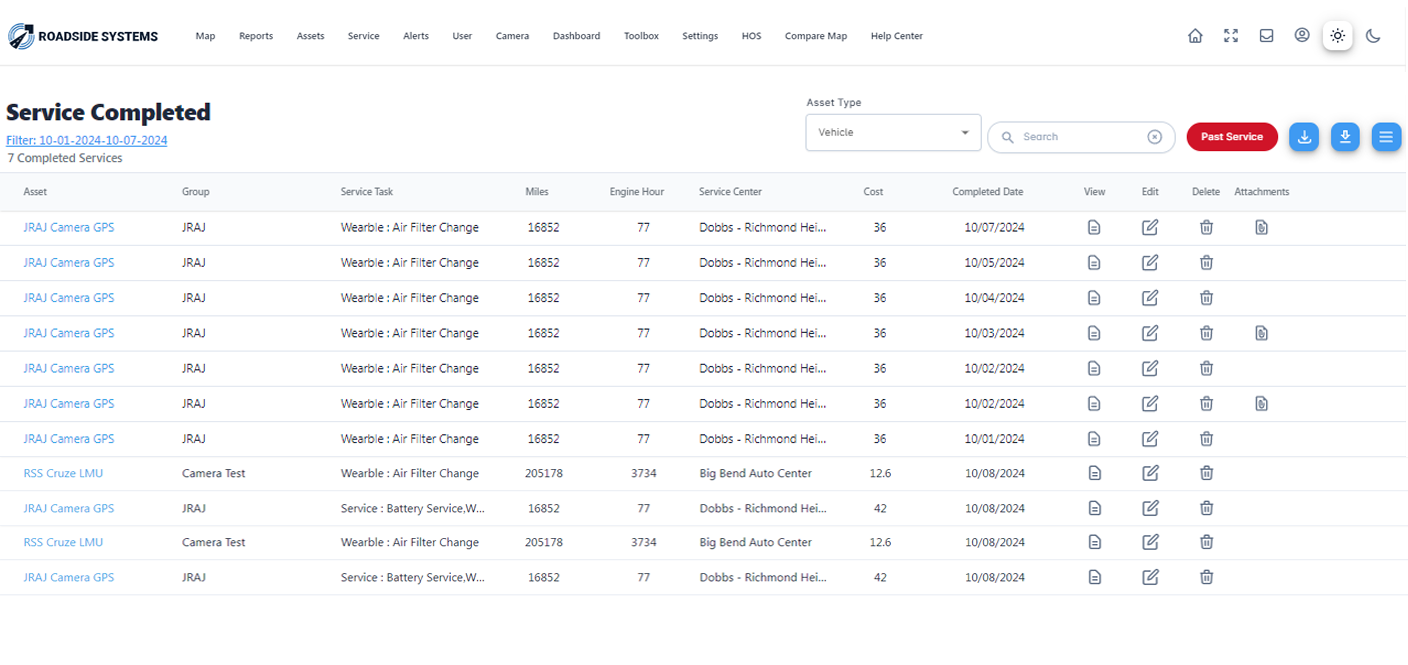The width and height of the screenshot is (1408, 665).
Task: Click the fullscreen expand icon
Action: [x=1231, y=36]
